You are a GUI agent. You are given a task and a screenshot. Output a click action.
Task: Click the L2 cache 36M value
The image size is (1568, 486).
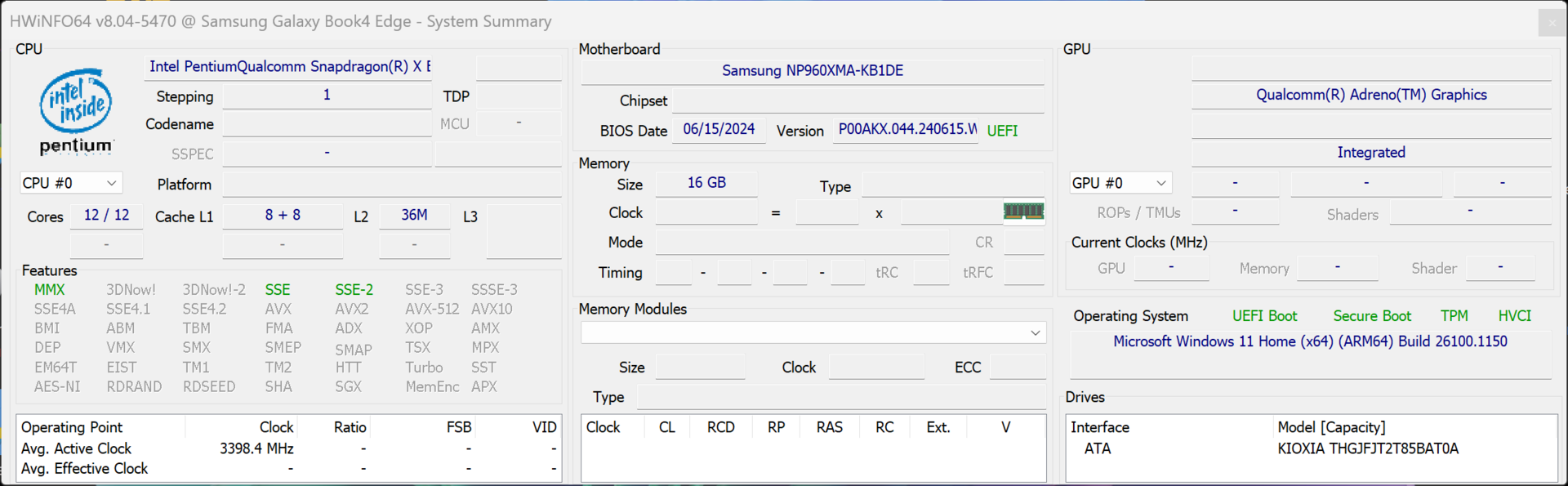coord(414,215)
